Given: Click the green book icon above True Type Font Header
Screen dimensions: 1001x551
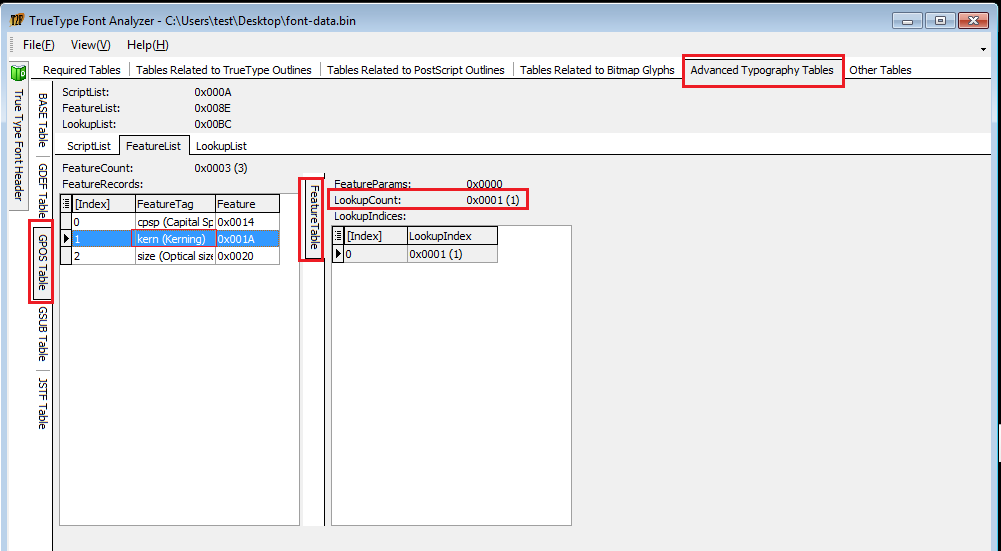Looking at the screenshot, I should pyautogui.click(x=19, y=73).
